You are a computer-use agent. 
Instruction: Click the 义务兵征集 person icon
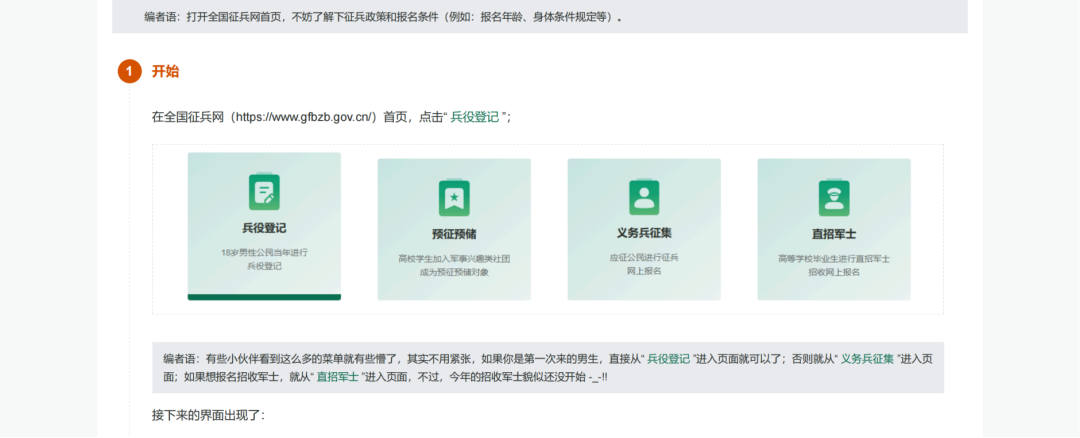coord(644,198)
